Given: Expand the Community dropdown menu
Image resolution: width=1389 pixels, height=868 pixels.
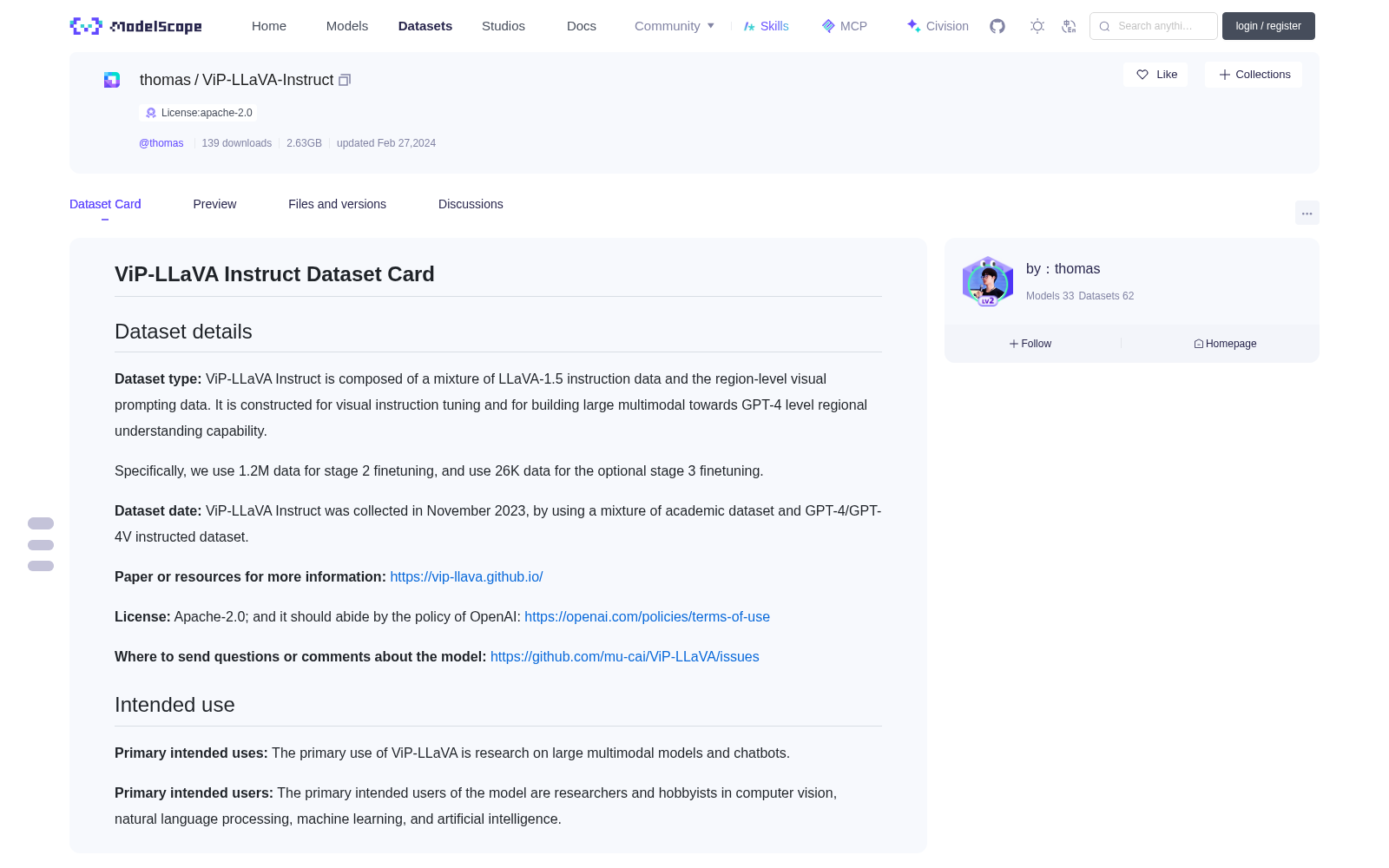Looking at the screenshot, I should [675, 26].
